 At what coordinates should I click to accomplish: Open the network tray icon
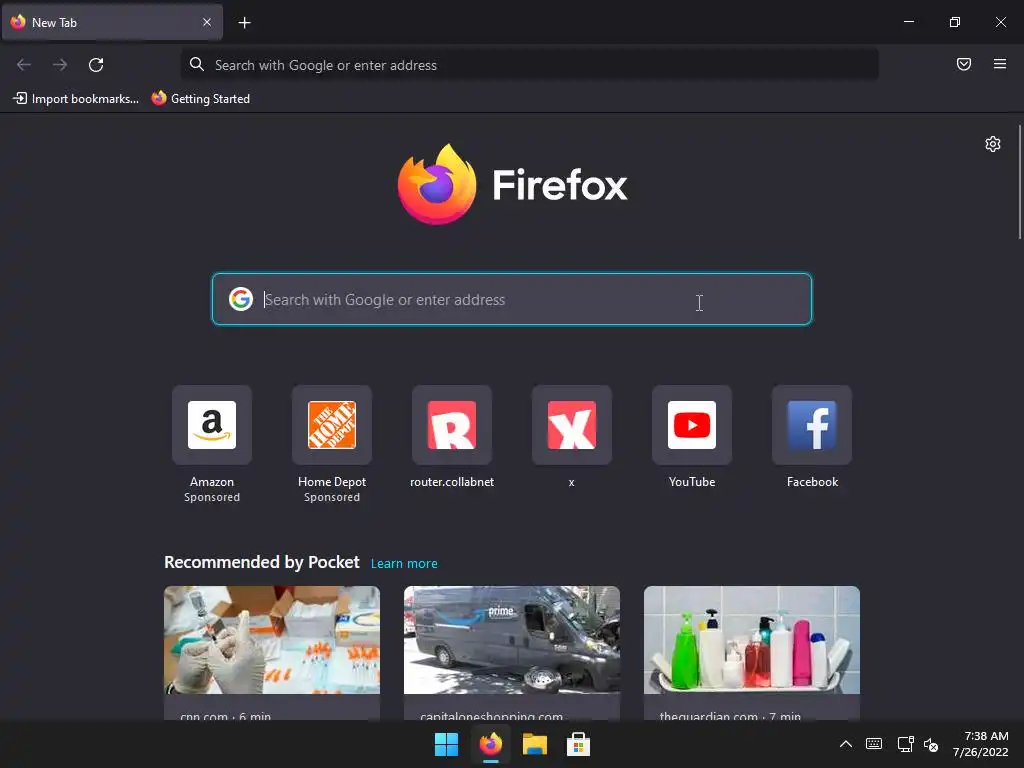(x=905, y=744)
